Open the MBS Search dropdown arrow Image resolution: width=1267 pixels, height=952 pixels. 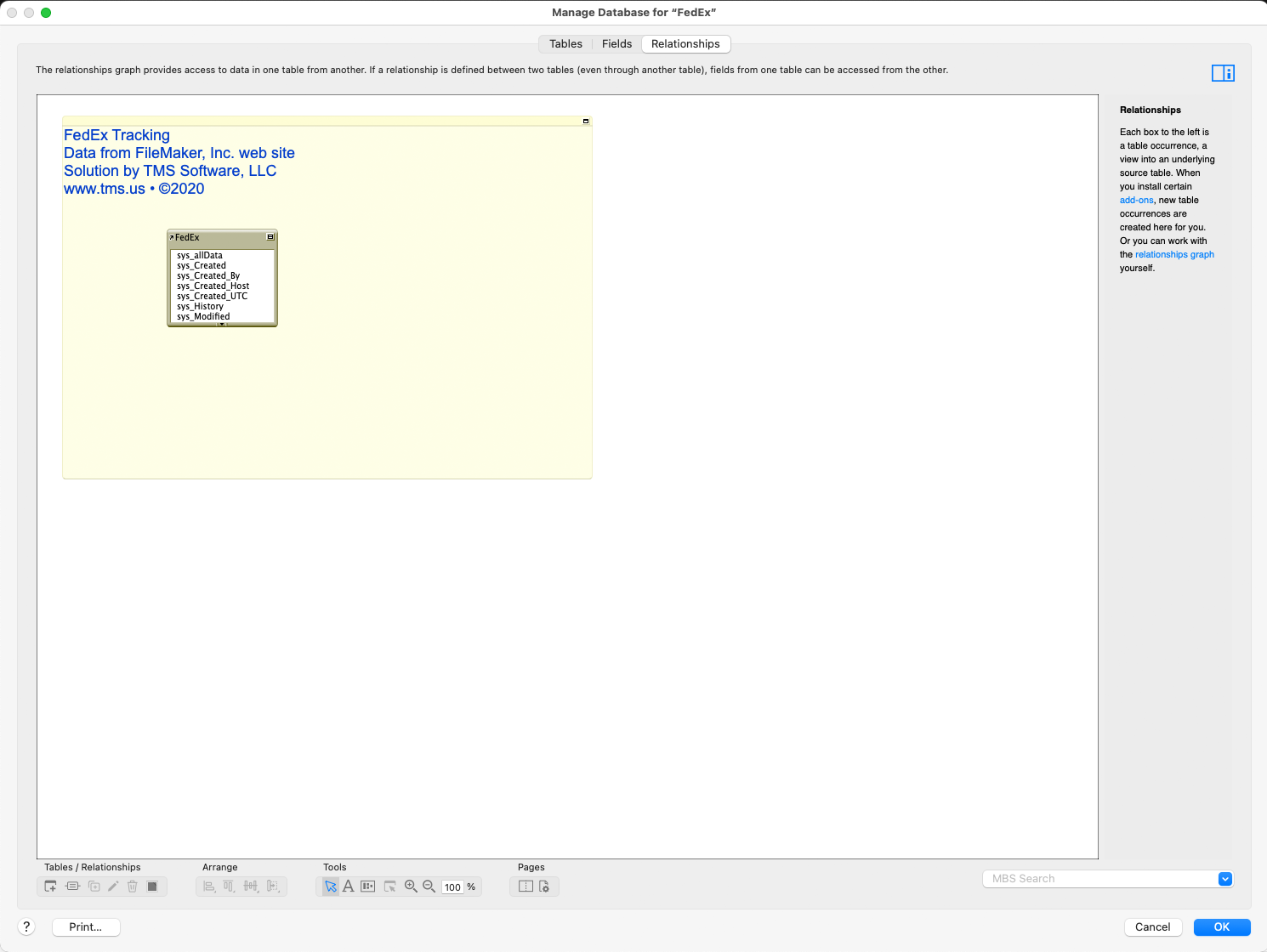coord(1224,879)
